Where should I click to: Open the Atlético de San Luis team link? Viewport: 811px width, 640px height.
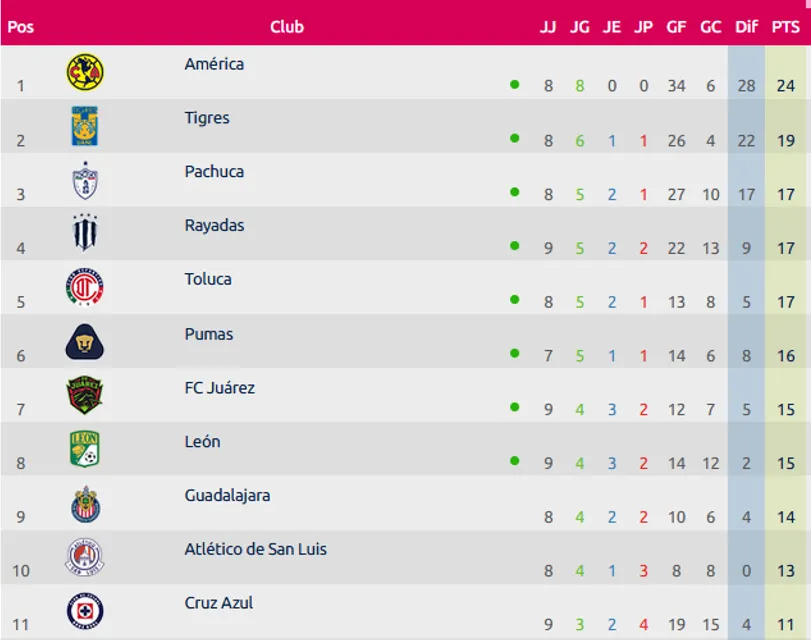255,549
